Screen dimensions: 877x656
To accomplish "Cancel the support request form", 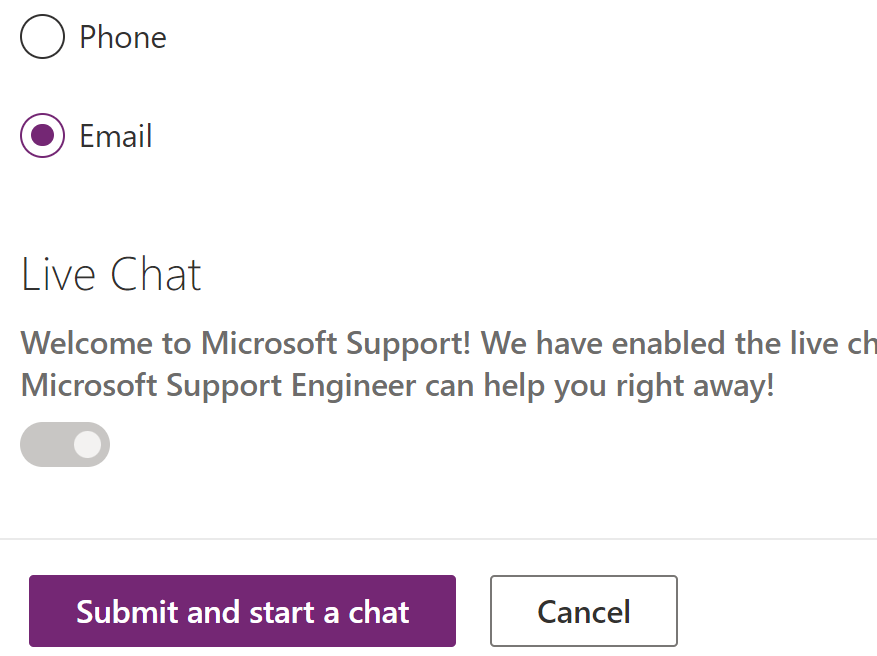I will pos(584,611).
